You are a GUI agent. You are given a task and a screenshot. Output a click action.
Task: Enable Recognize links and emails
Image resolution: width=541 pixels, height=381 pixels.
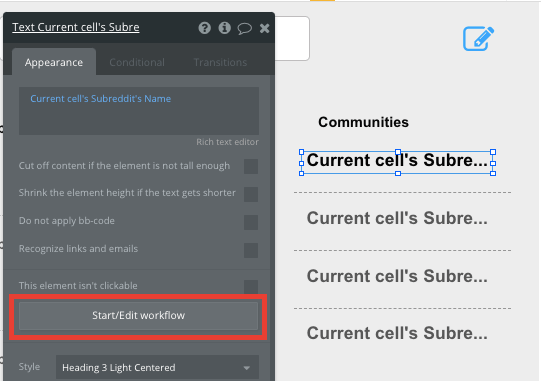[251, 250]
